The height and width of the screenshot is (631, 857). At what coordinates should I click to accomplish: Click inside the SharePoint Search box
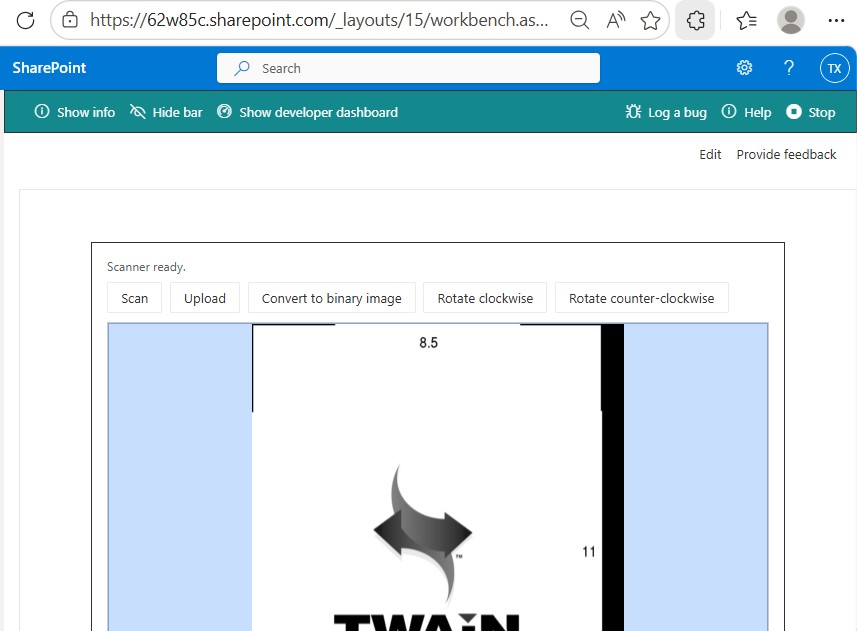coord(408,68)
